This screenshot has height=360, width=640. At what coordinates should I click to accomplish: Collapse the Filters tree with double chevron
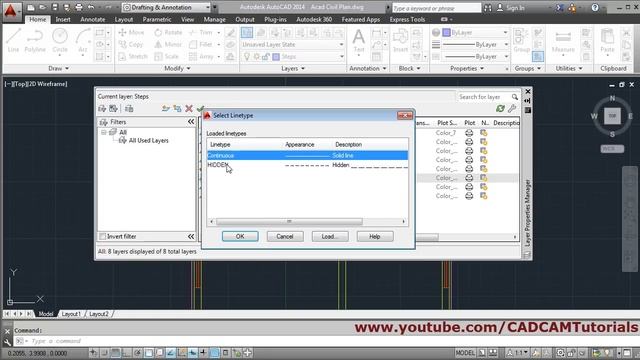[191, 122]
